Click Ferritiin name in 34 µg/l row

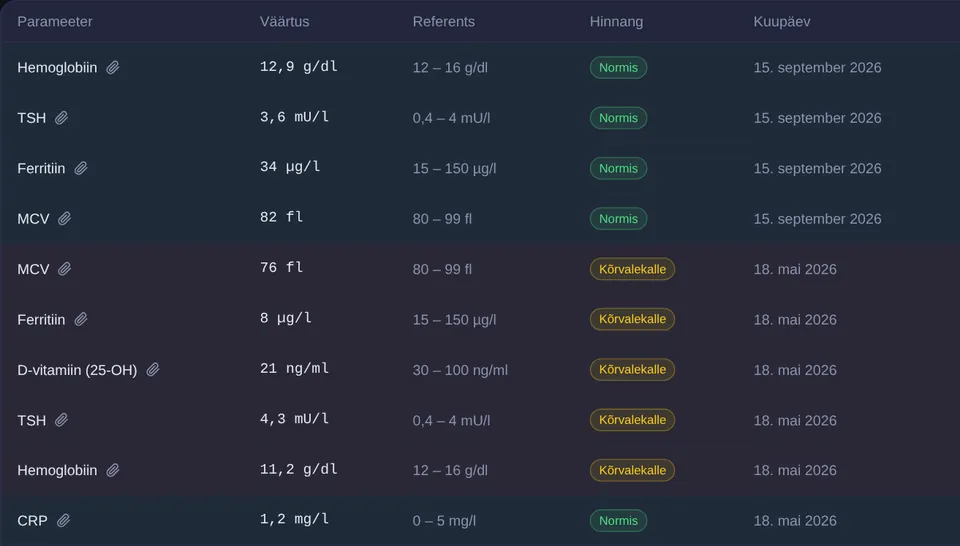41,168
